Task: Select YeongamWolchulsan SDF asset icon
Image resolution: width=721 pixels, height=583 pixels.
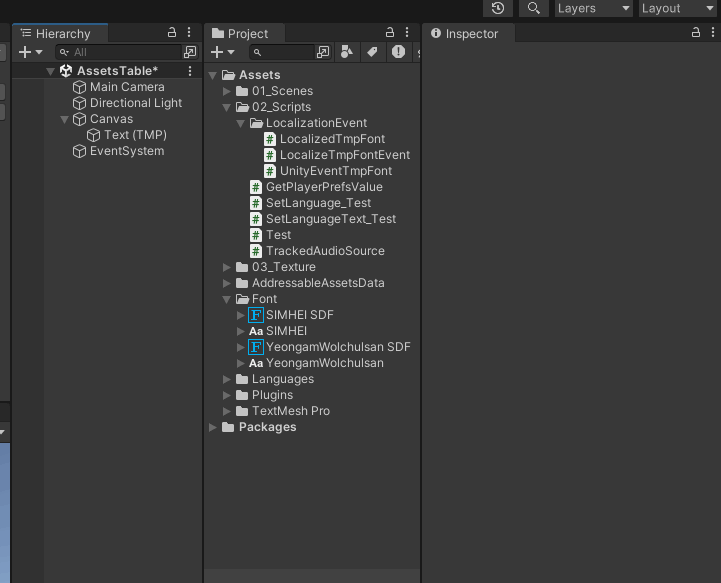Action: [256, 347]
